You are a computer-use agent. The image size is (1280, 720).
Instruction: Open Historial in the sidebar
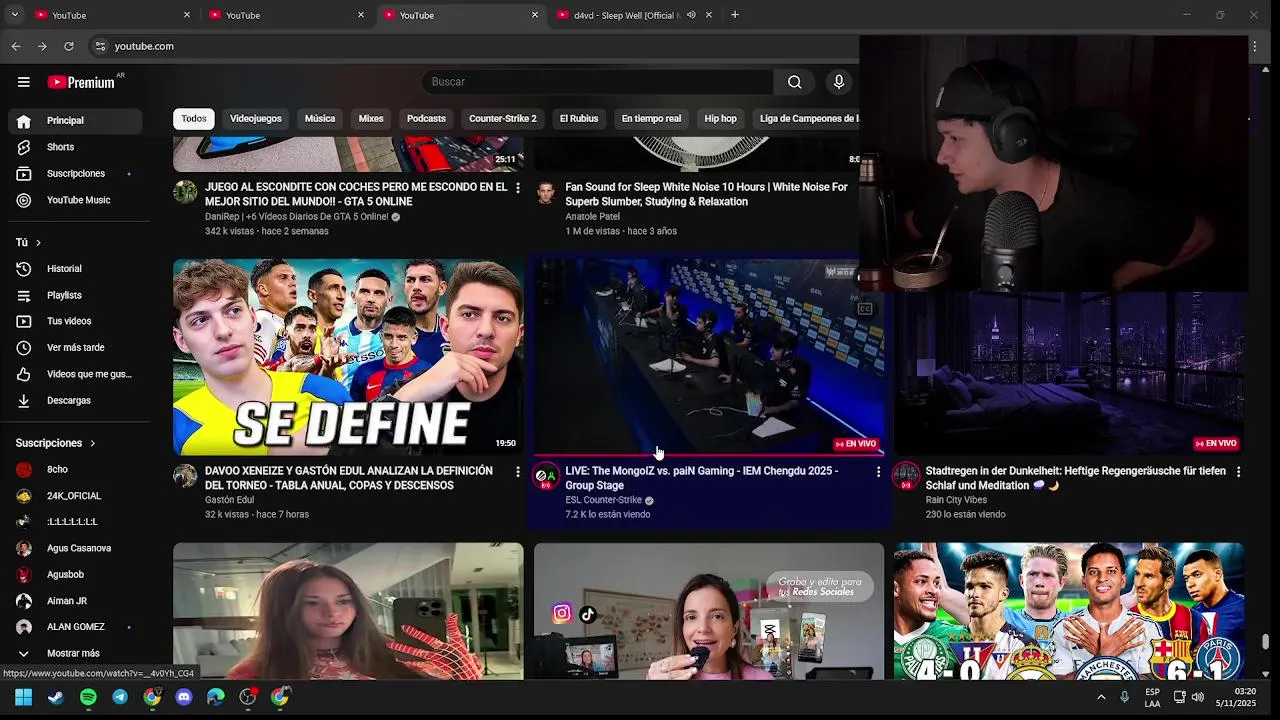[x=75, y=269]
